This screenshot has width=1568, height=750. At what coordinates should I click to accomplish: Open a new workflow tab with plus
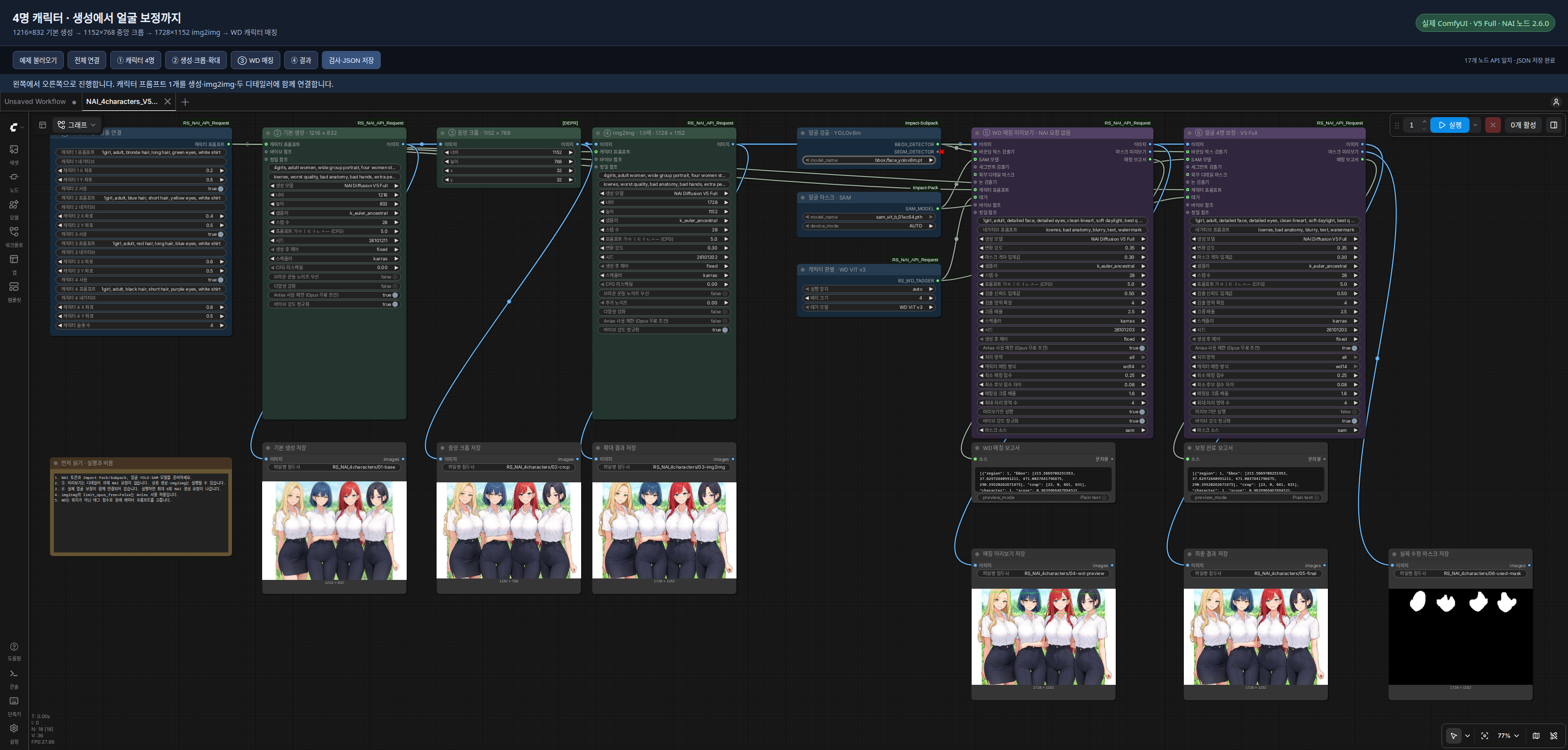(185, 101)
